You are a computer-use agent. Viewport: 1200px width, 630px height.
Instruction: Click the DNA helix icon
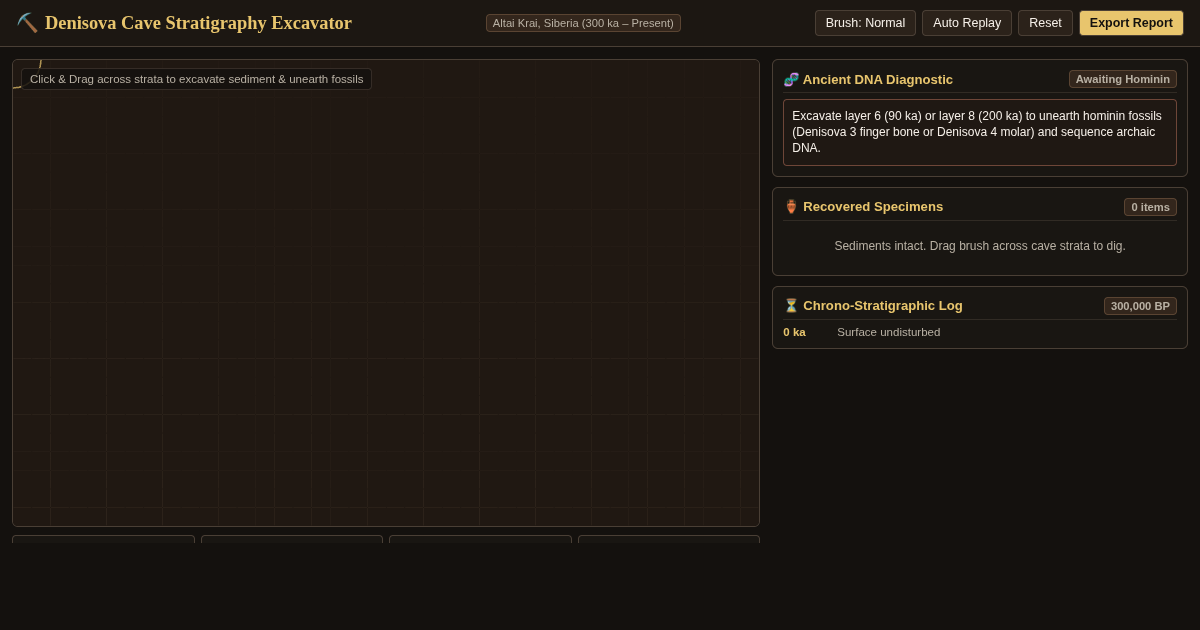(791, 79)
